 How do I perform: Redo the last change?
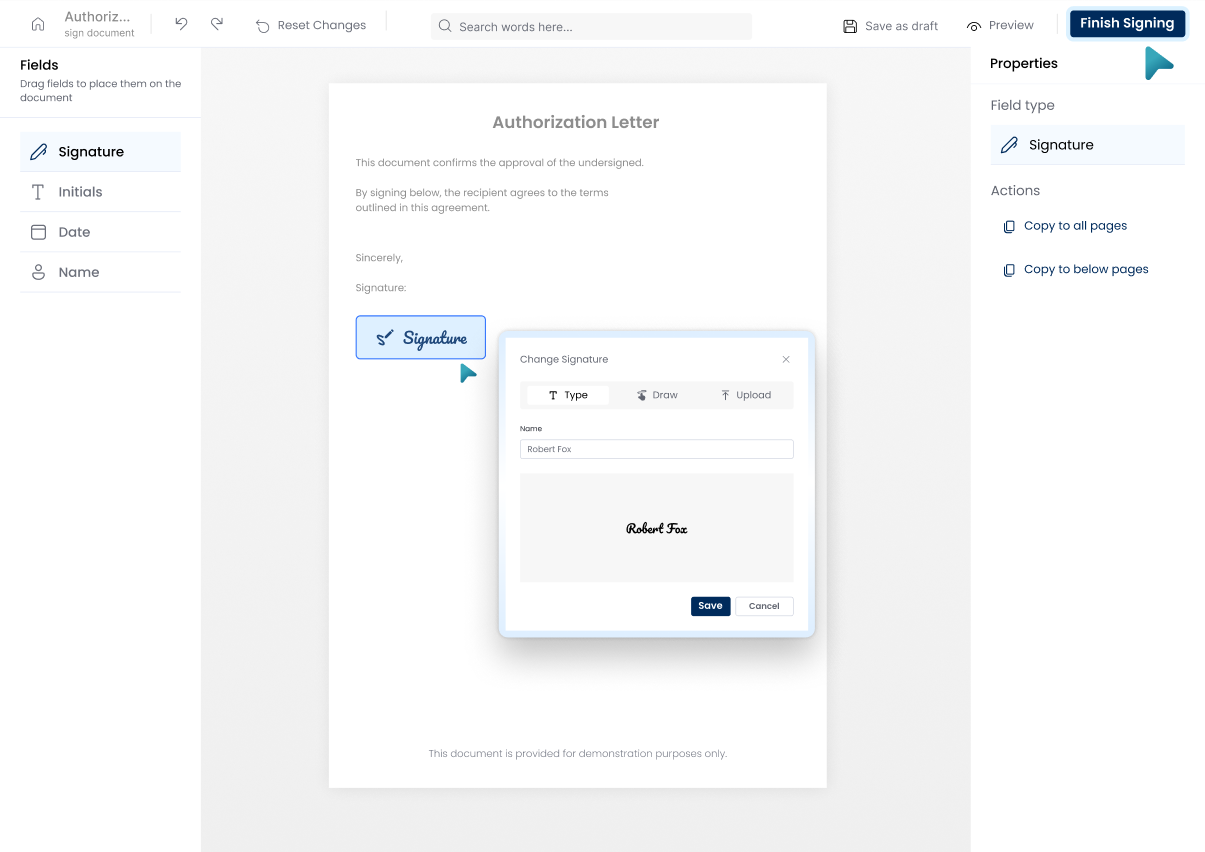[x=217, y=24]
